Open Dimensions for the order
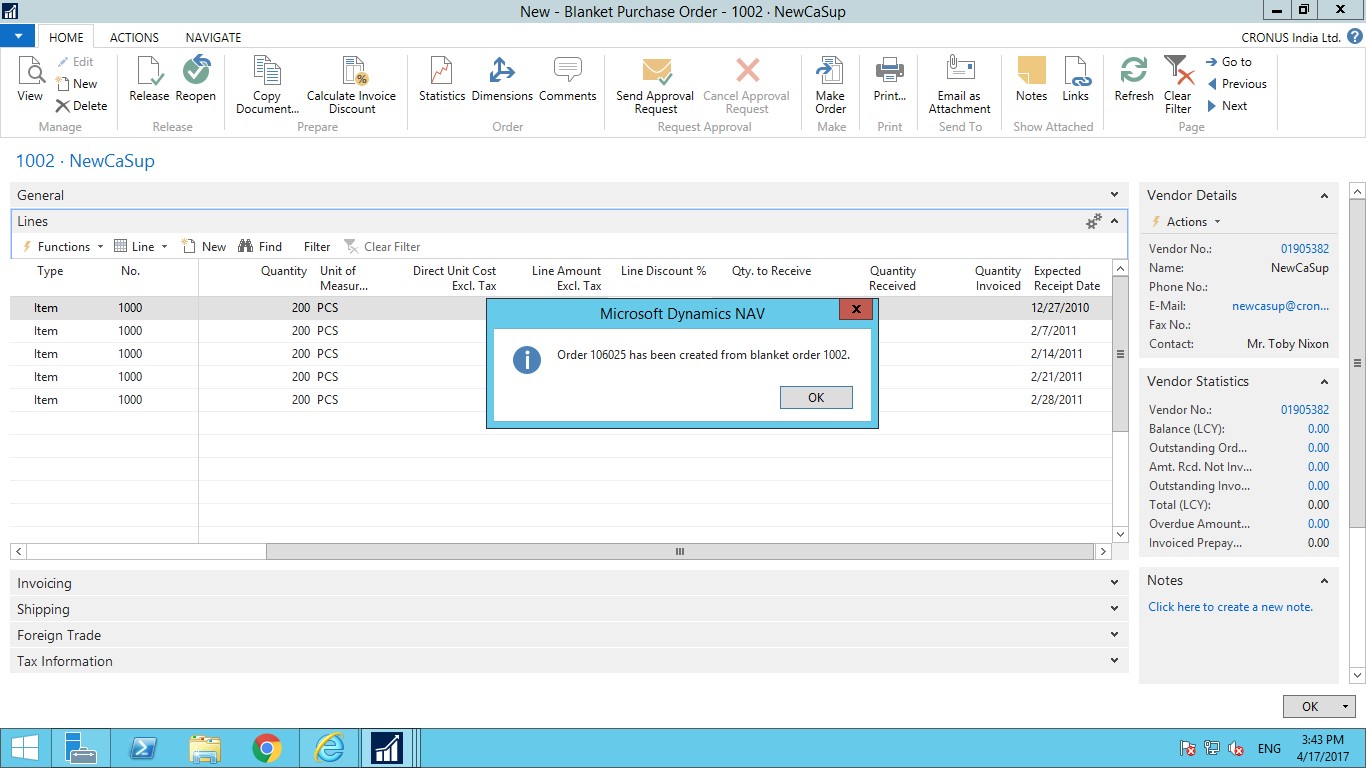The image size is (1366, 768). [x=502, y=79]
